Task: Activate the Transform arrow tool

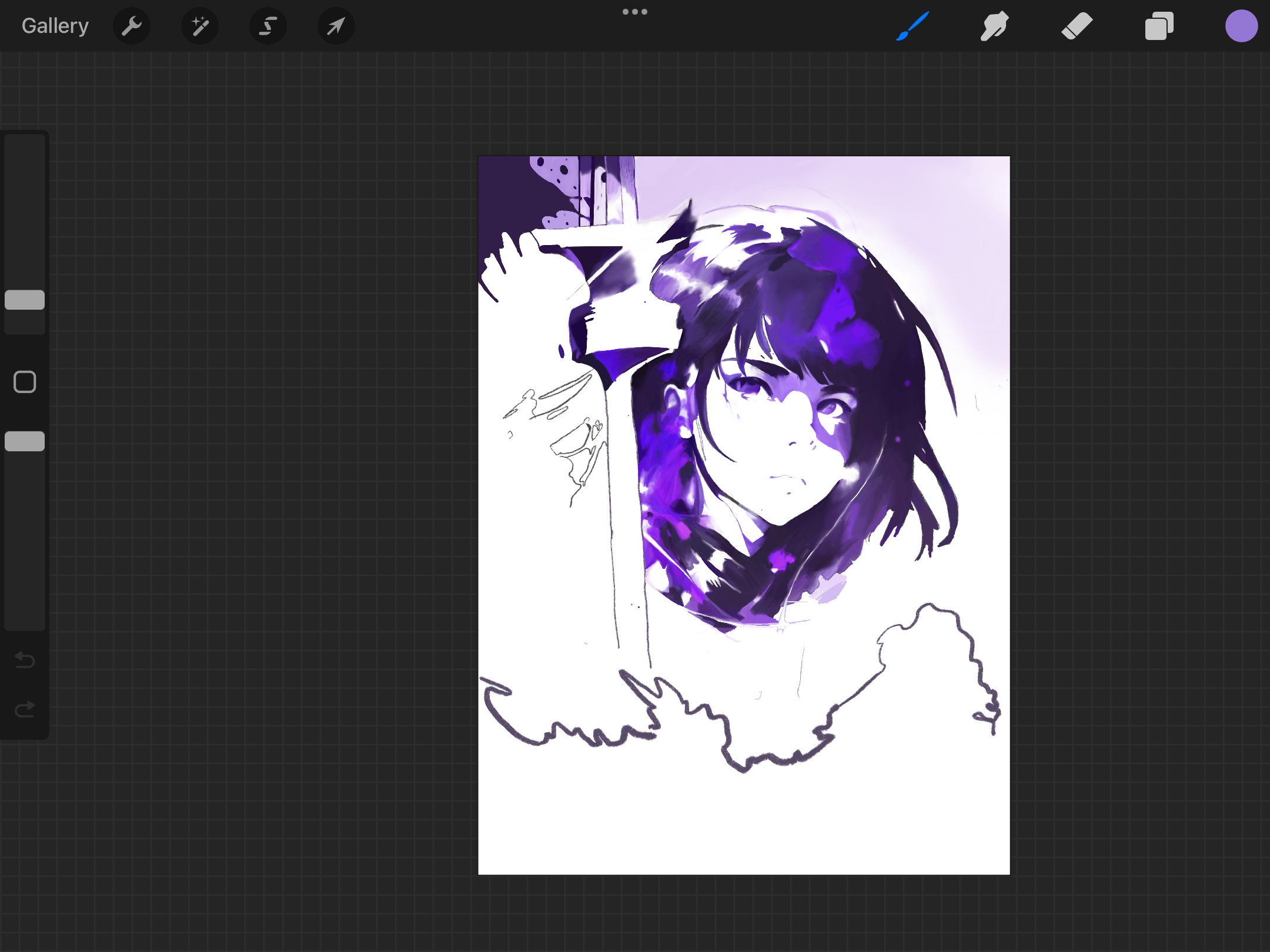Action: [336, 26]
